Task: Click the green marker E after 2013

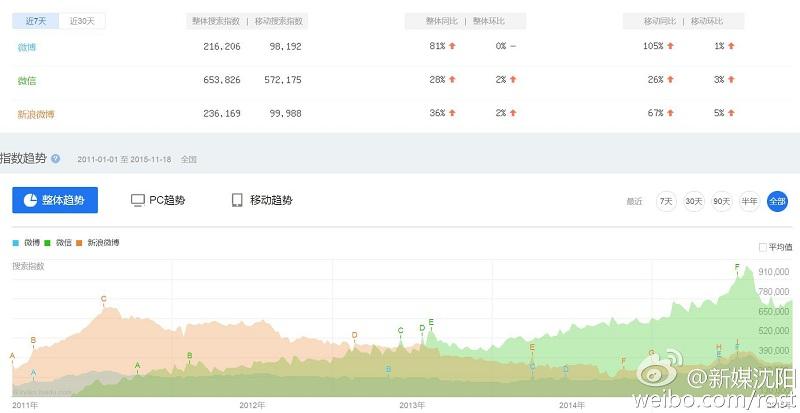Action: (x=431, y=322)
